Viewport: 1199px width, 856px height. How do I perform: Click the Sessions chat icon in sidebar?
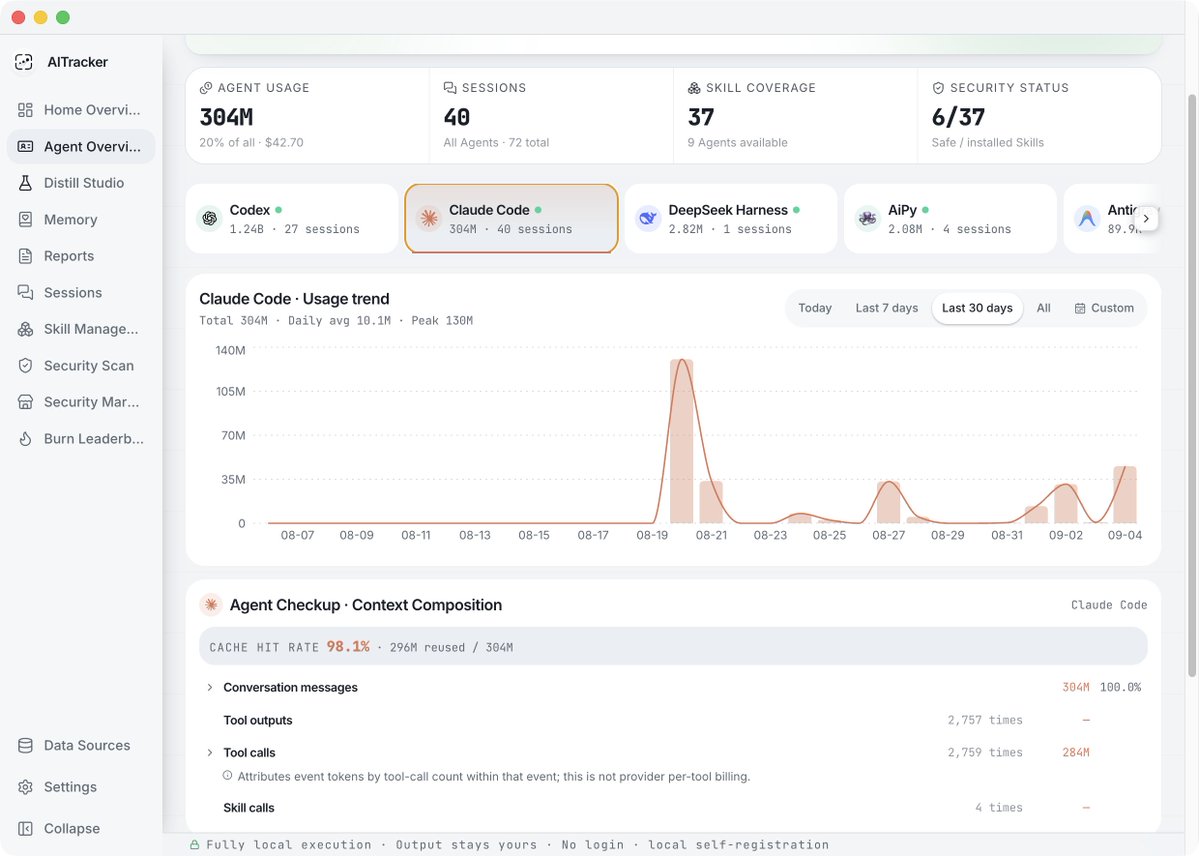(x=25, y=292)
